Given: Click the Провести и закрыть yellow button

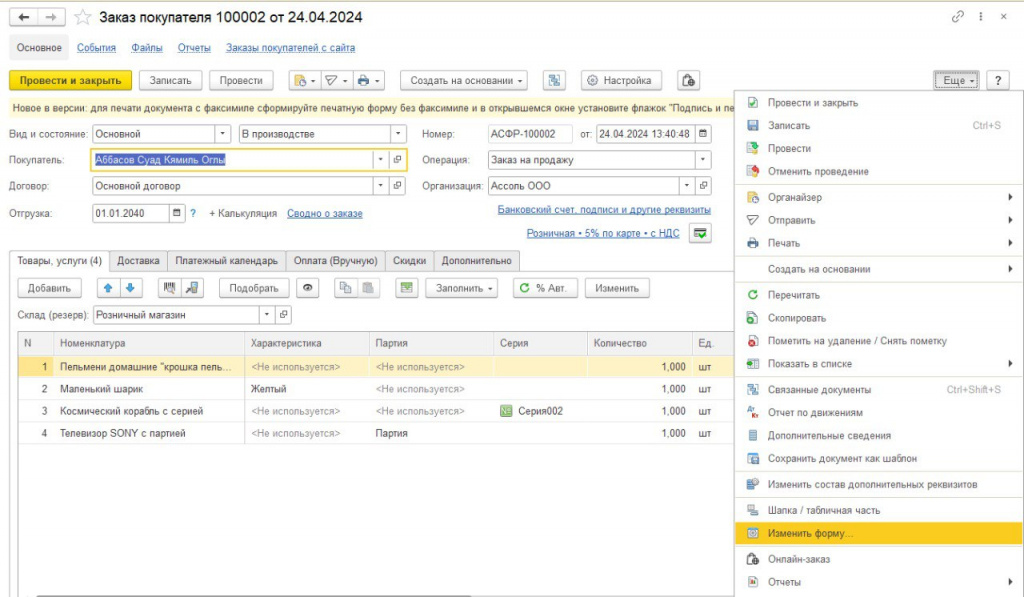Looking at the screenshot, I should pos(71,80).
